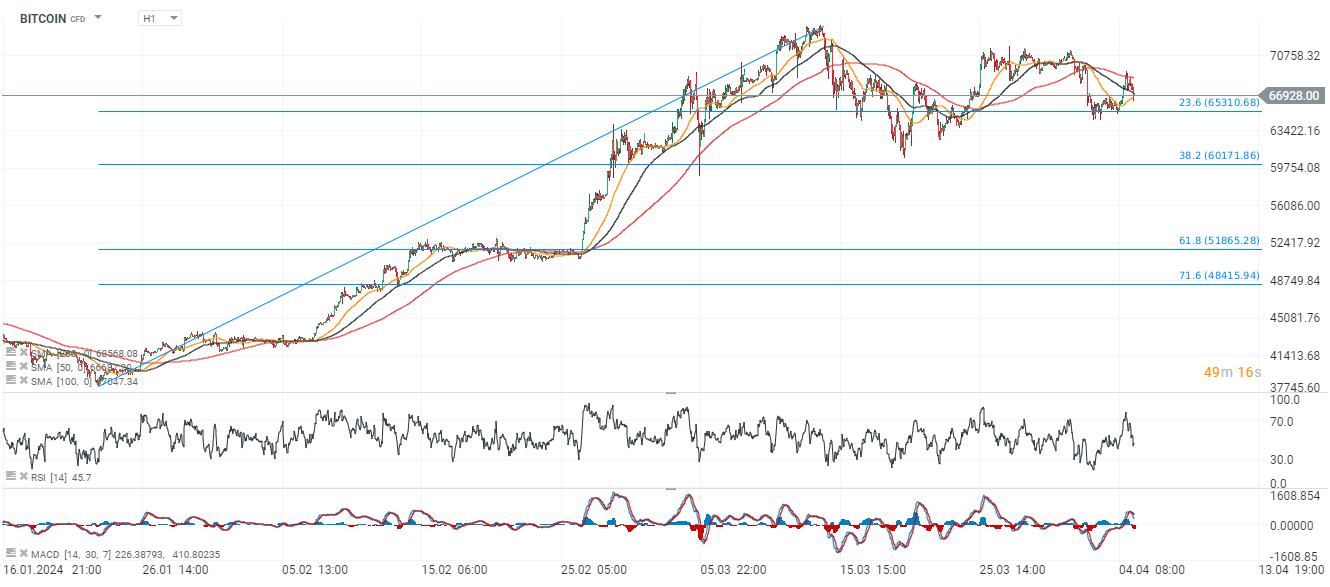The width and height of the screenshot is (1330, 587).
Task: Click the 59754.08 price axis label
Action: click(x=1295, y=168)
